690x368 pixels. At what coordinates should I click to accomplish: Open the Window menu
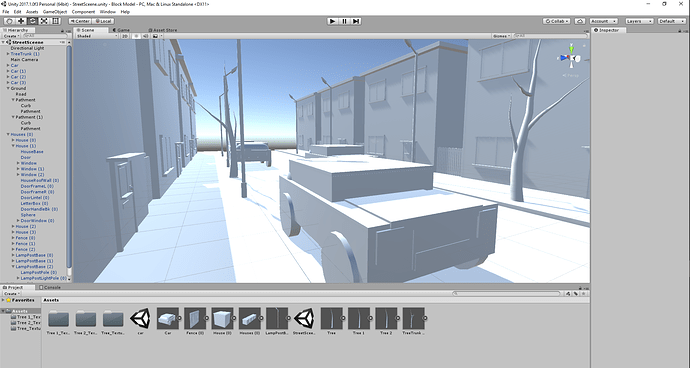108,12
